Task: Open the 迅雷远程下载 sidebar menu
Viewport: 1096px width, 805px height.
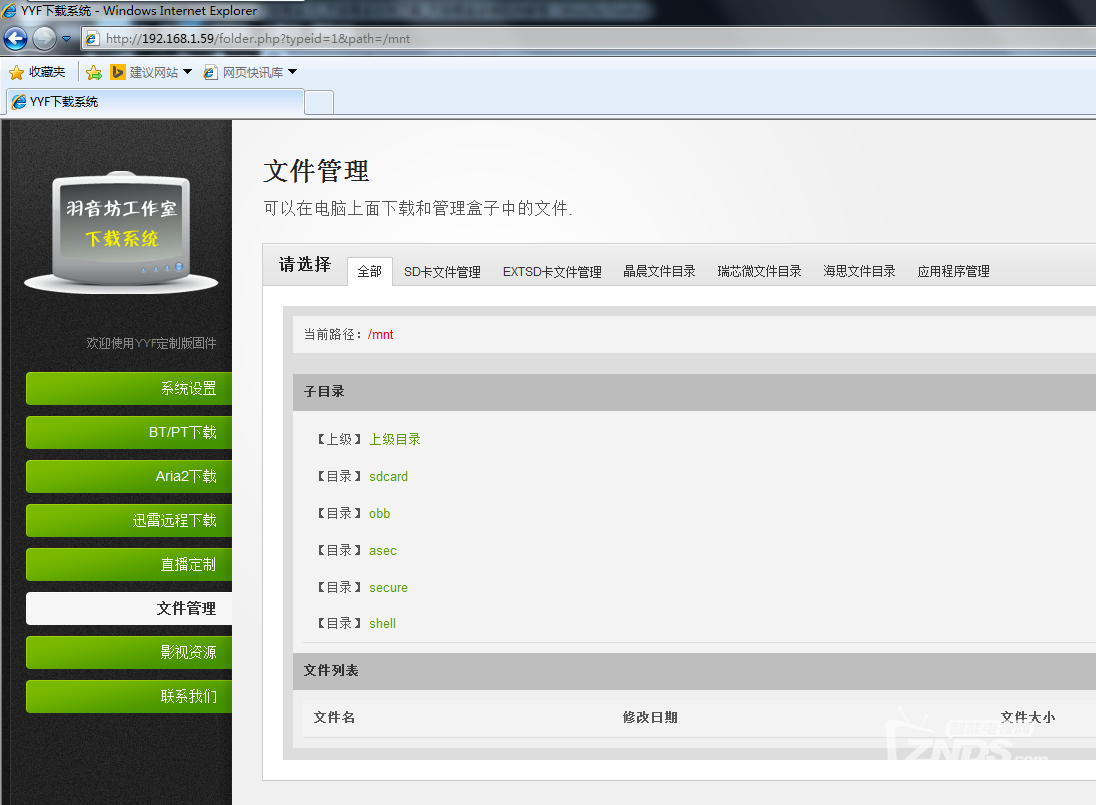Action: pos(129,521)
